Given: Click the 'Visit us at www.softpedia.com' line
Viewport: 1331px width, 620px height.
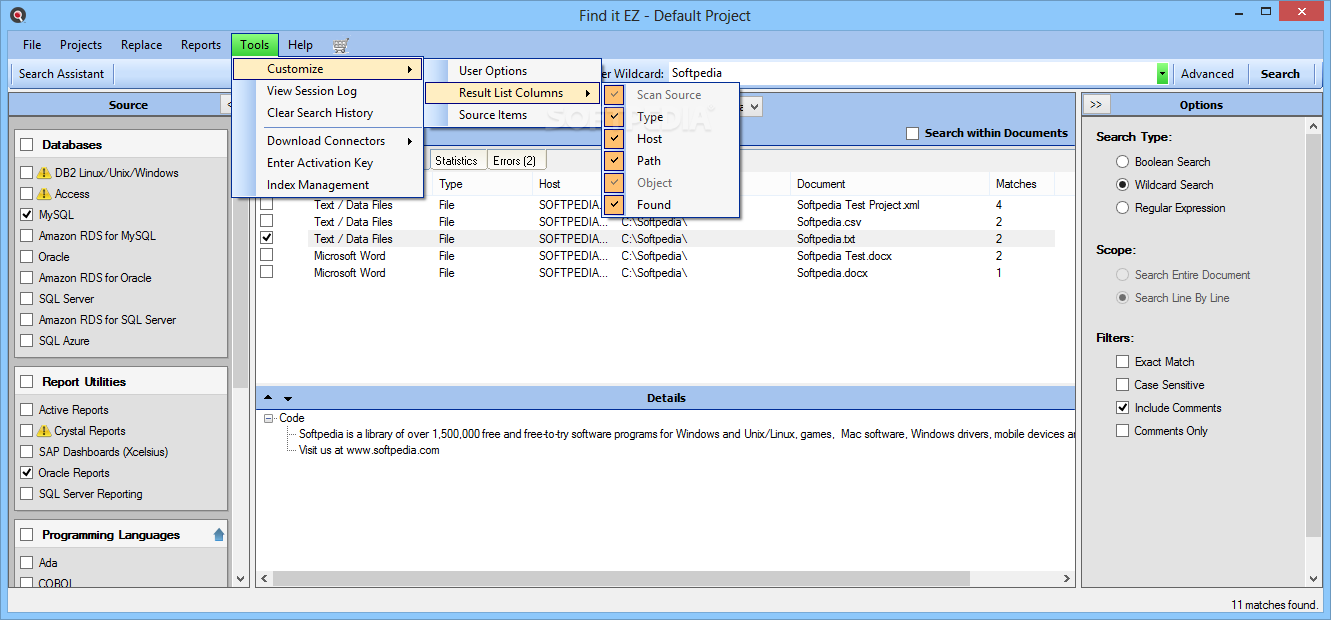Looking at the screenshot, I should coord(369,450).
